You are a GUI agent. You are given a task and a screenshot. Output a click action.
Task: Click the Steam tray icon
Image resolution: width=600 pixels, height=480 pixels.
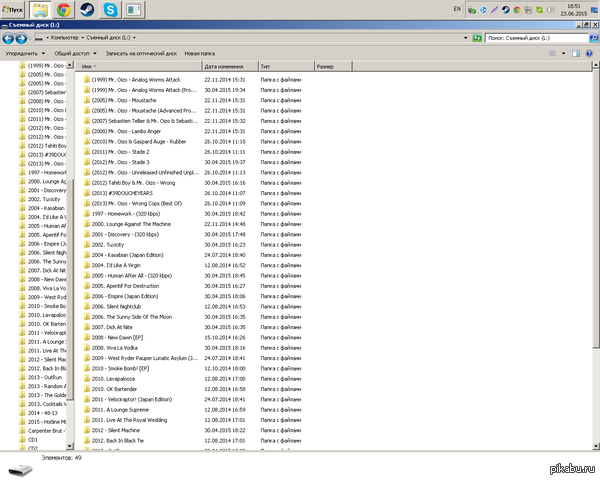pyautogui.click(x=505, y=10)
